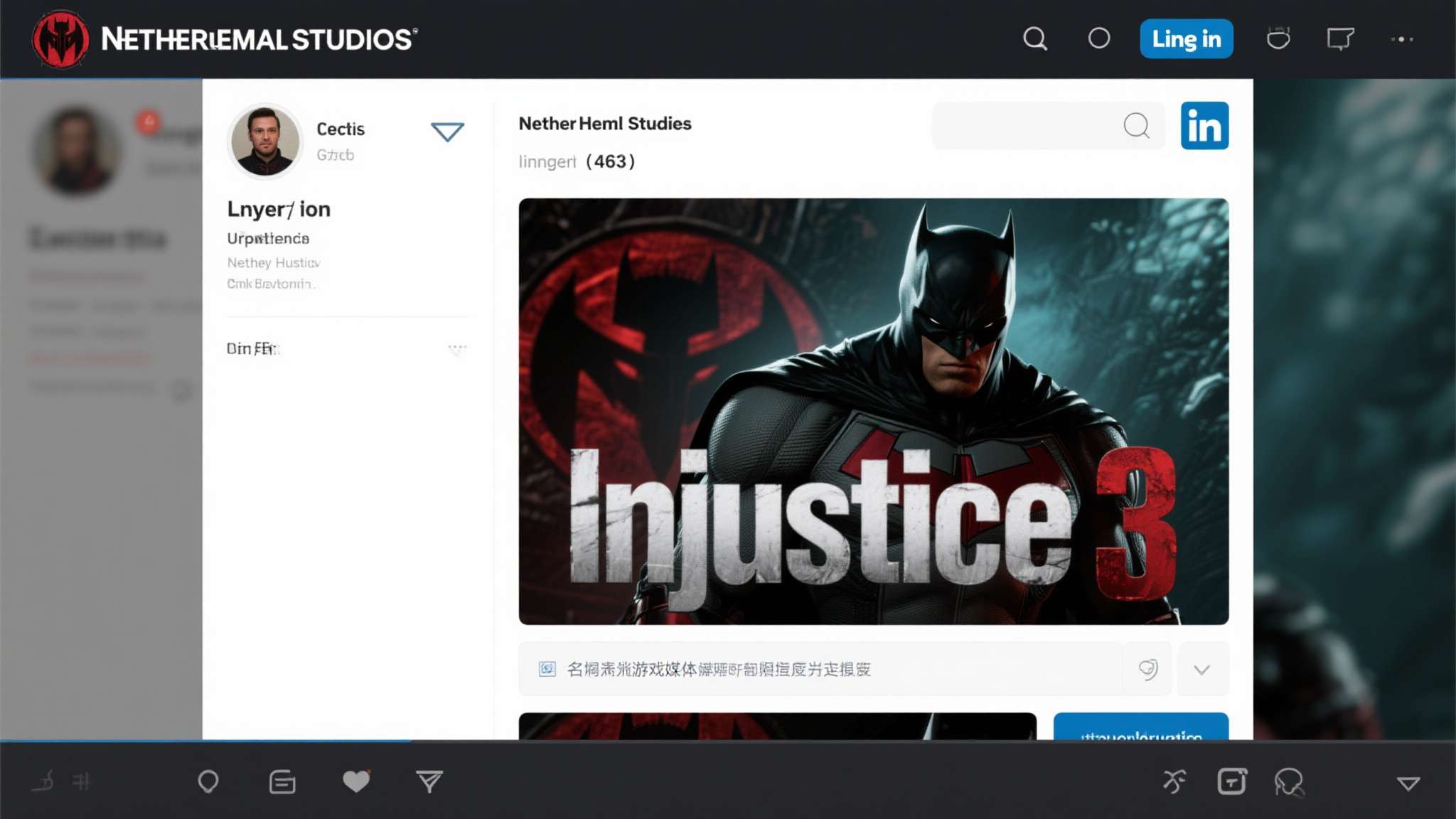The image size is (1456, 819).
Task: Click the NetherRealm Studios bat logo
Action: click(x=60, y=39)
